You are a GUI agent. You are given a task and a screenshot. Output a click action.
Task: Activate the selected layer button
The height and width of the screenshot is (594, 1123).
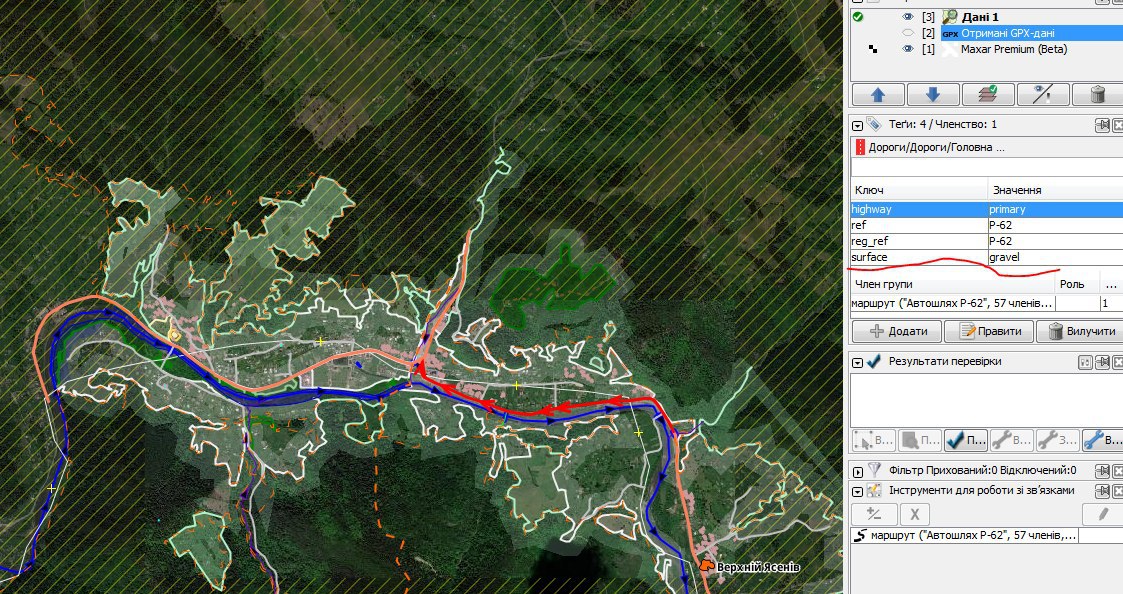[x=988, y=95]
